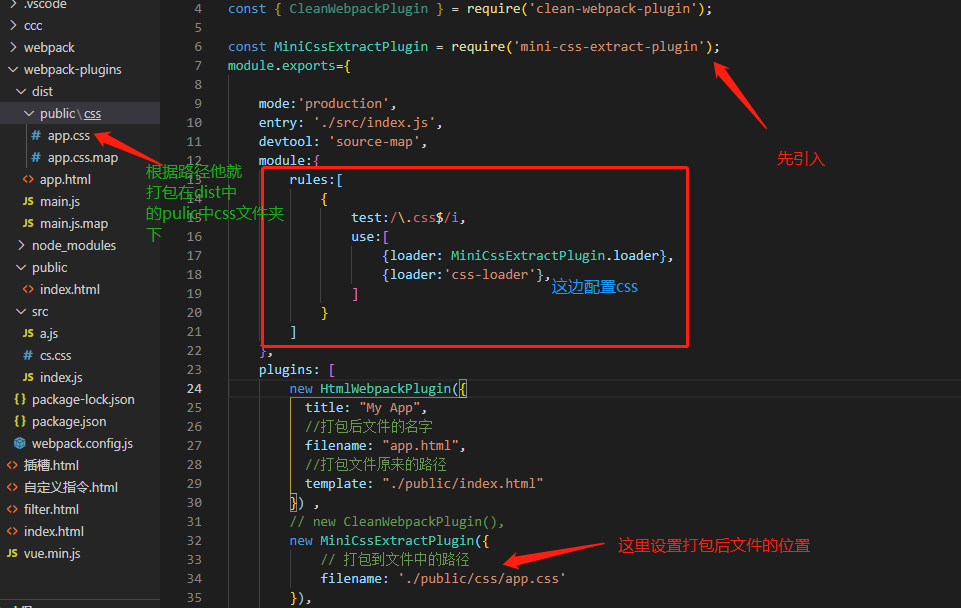Click the HTML icon of index.html under public
Image resolution: width=961 pixels, height=608 pixels.
point(28,289)
